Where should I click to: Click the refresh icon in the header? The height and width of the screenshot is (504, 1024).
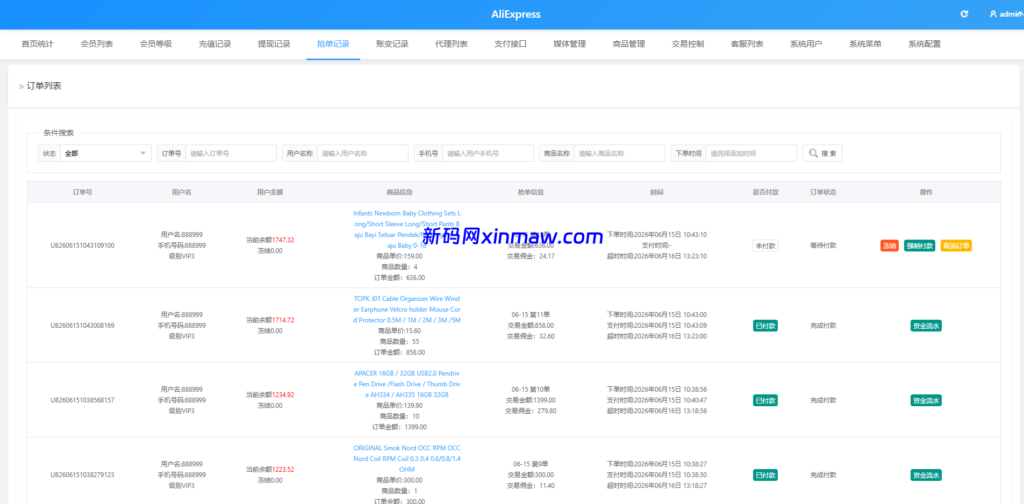tap(965, 14)
